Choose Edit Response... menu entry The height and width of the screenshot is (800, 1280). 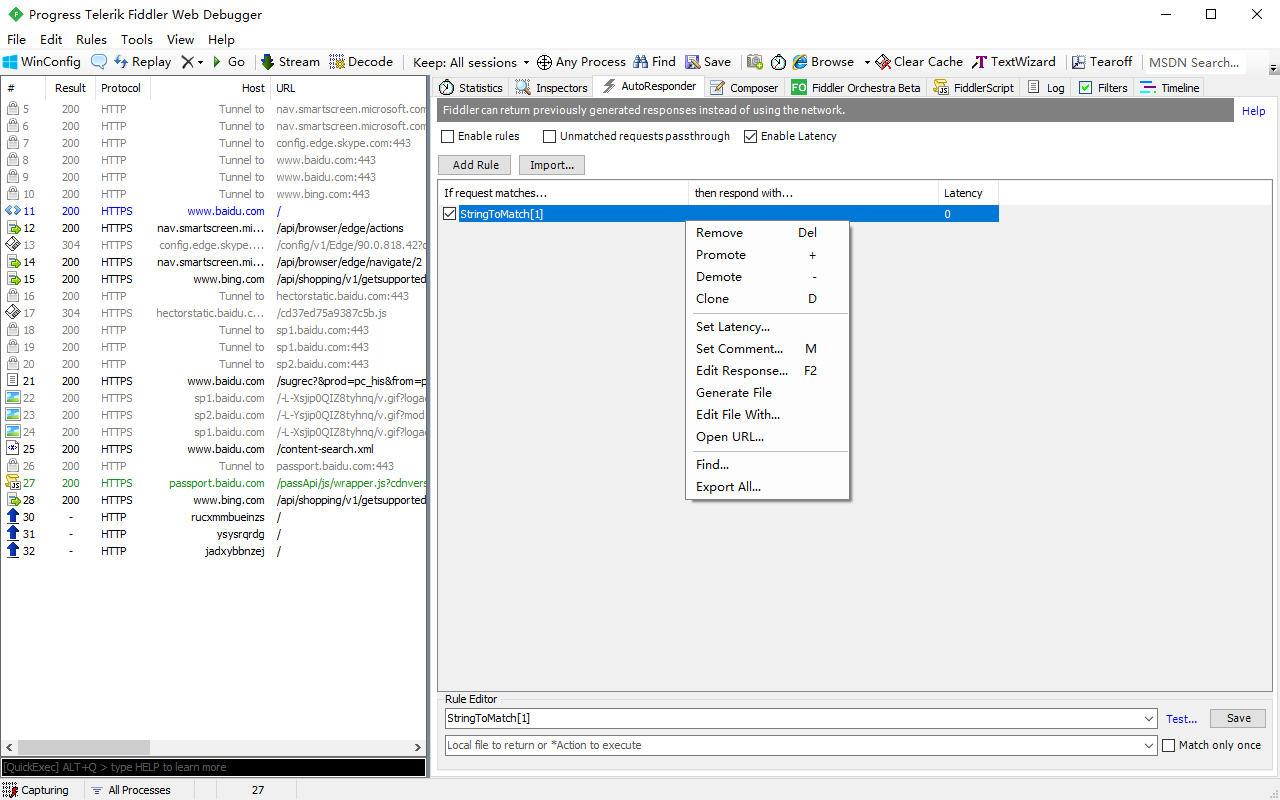(x=767, y=371)
